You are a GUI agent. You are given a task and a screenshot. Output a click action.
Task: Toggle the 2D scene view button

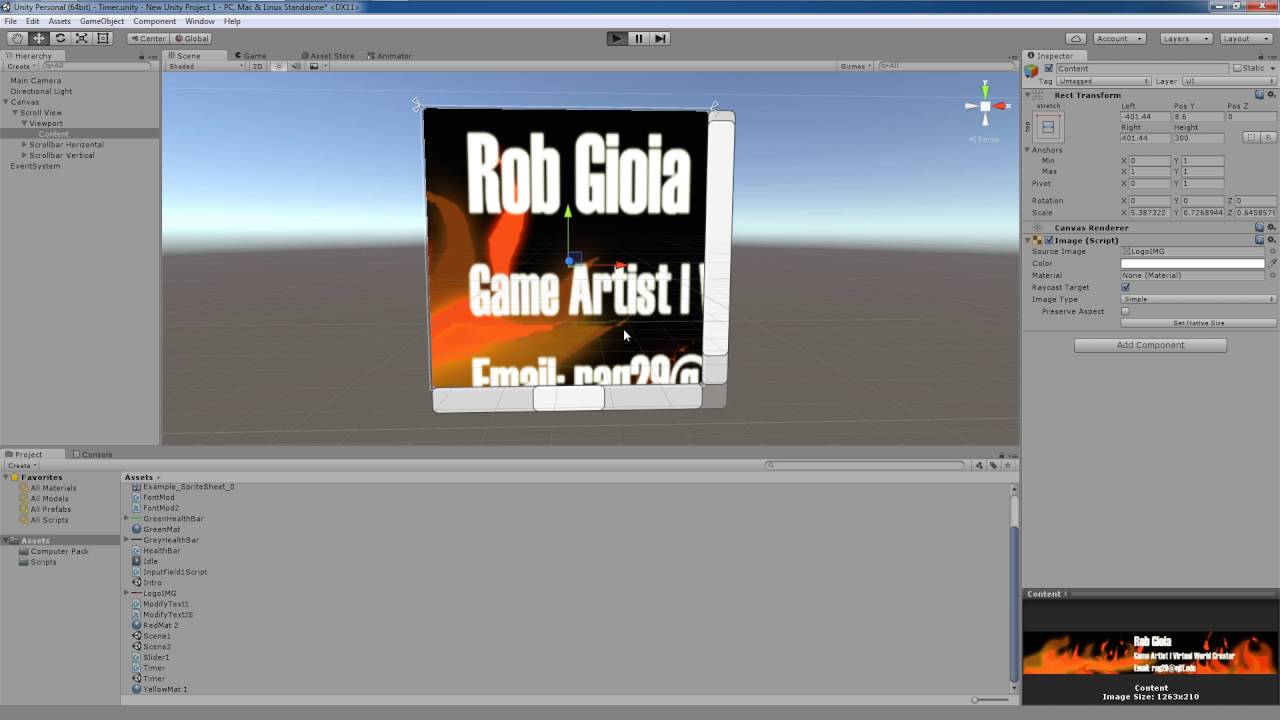pos(257,66)
